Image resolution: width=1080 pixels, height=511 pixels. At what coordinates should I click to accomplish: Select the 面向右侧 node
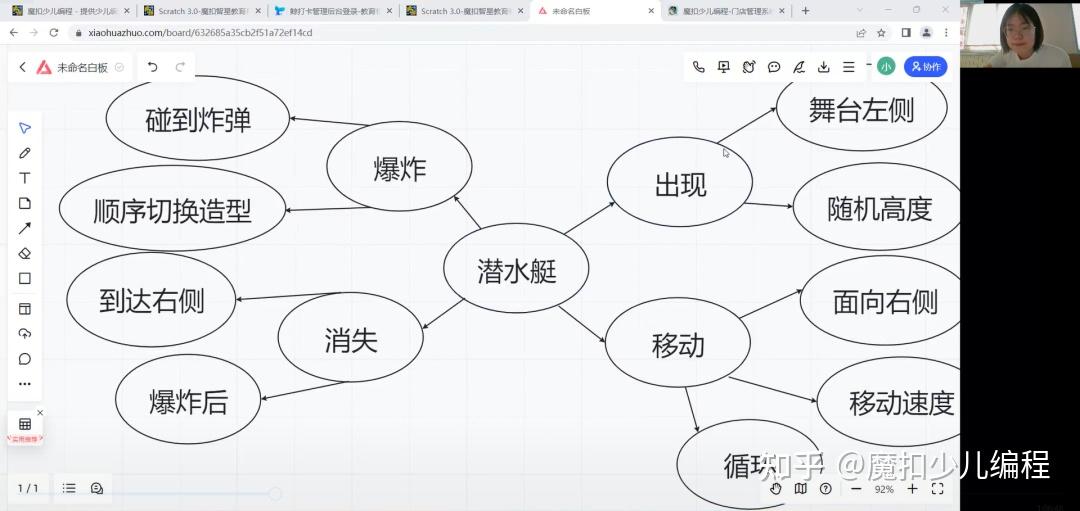[881, 300]
